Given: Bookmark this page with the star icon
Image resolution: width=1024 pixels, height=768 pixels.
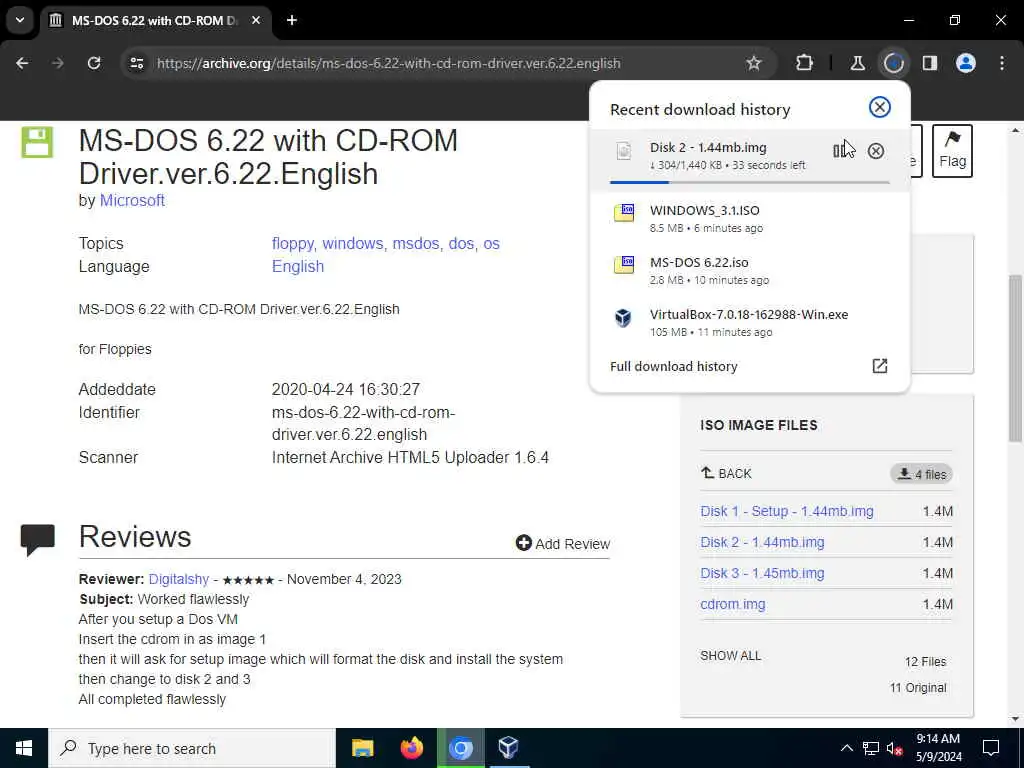Looking at the screenshot, I should [x=754, y=63].
